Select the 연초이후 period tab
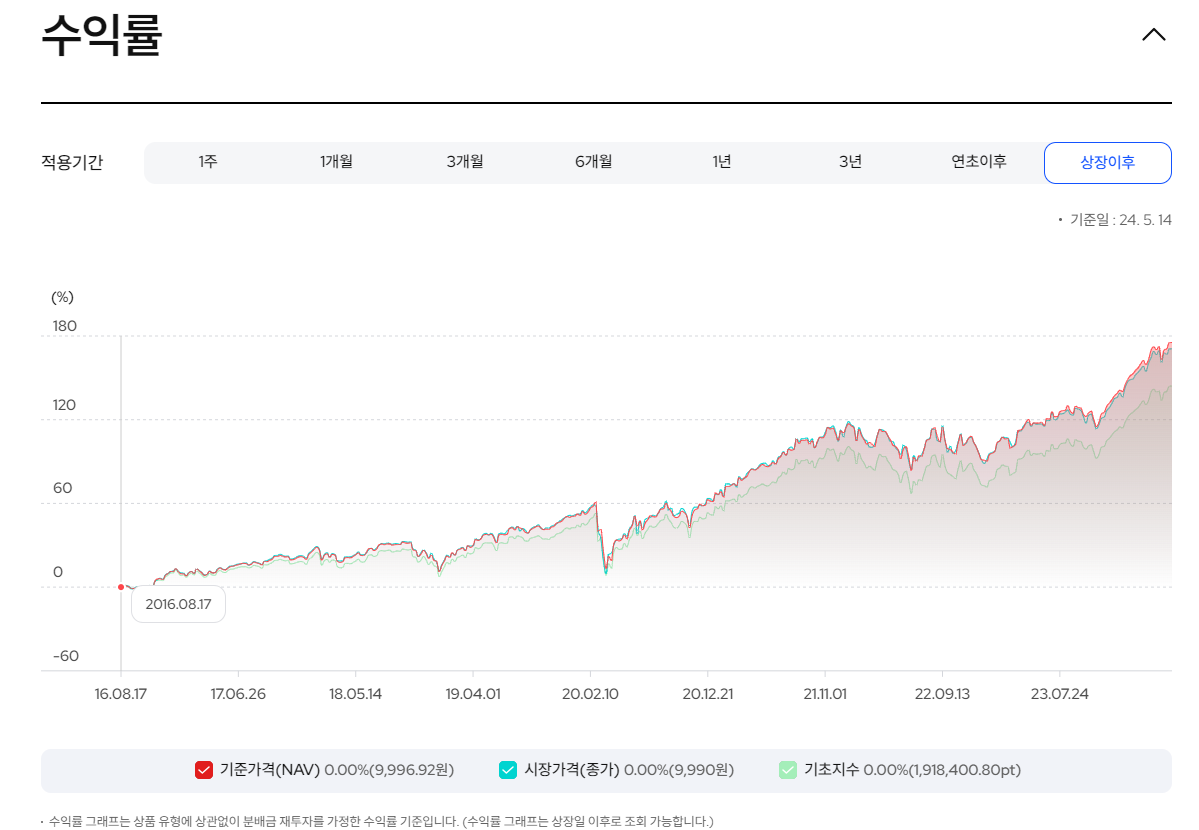Image resolution: width=1199 pixels, height=830 pixels. pyautogui.click(x=979, y=162)
